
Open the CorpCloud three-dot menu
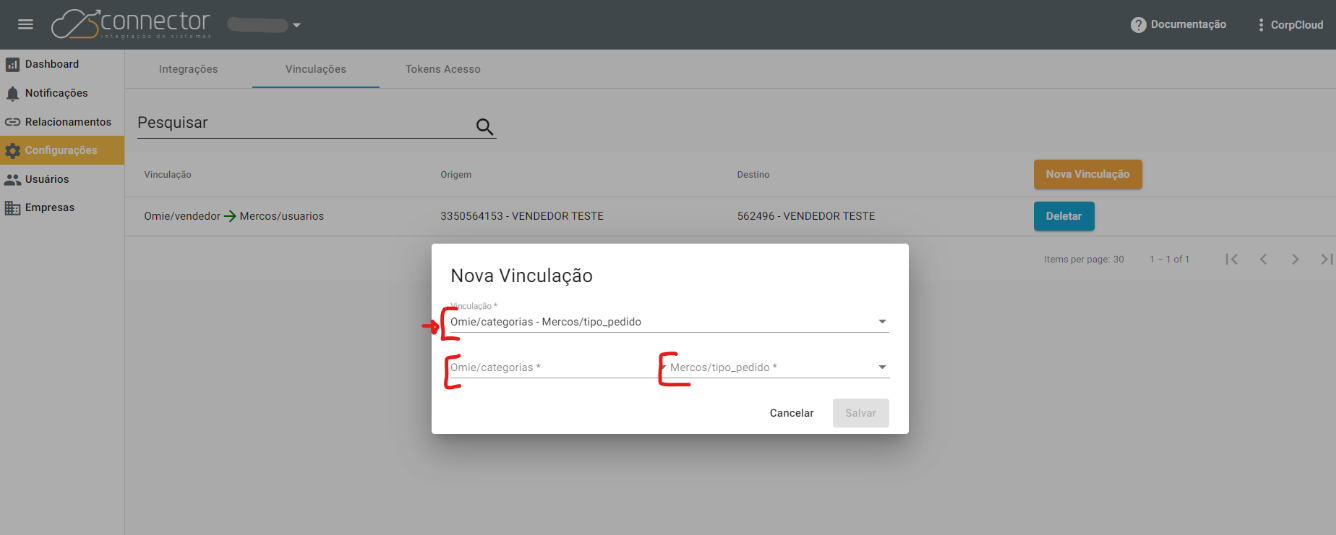click(1260, 25)
